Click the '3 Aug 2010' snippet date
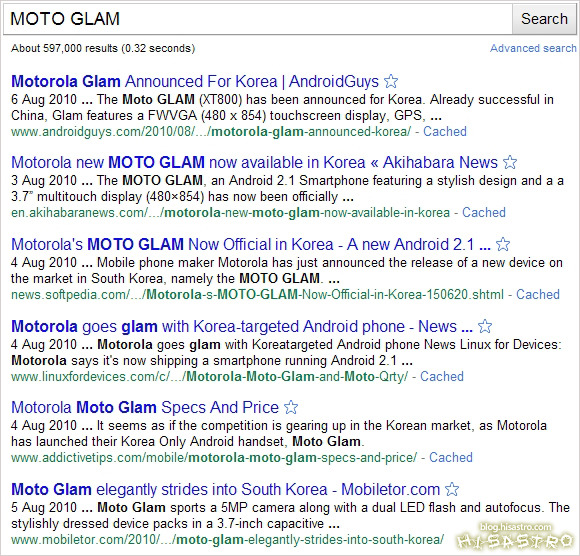 (x=44, y=180)
